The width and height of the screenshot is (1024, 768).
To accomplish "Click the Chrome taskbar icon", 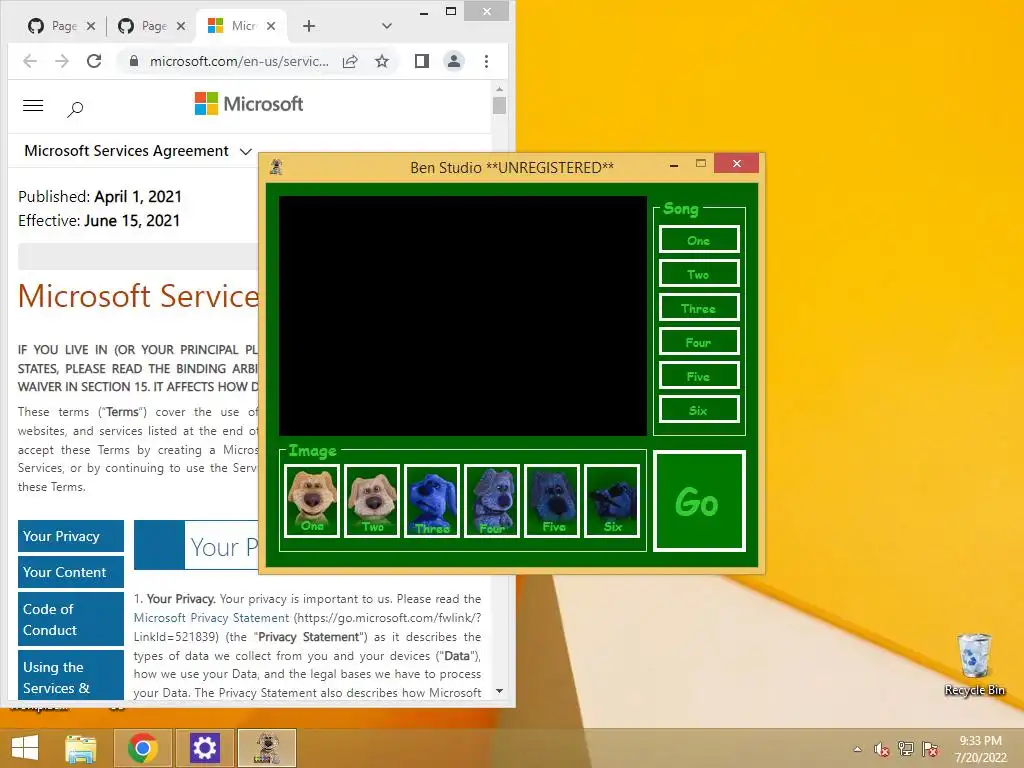I will click(143, 748).
